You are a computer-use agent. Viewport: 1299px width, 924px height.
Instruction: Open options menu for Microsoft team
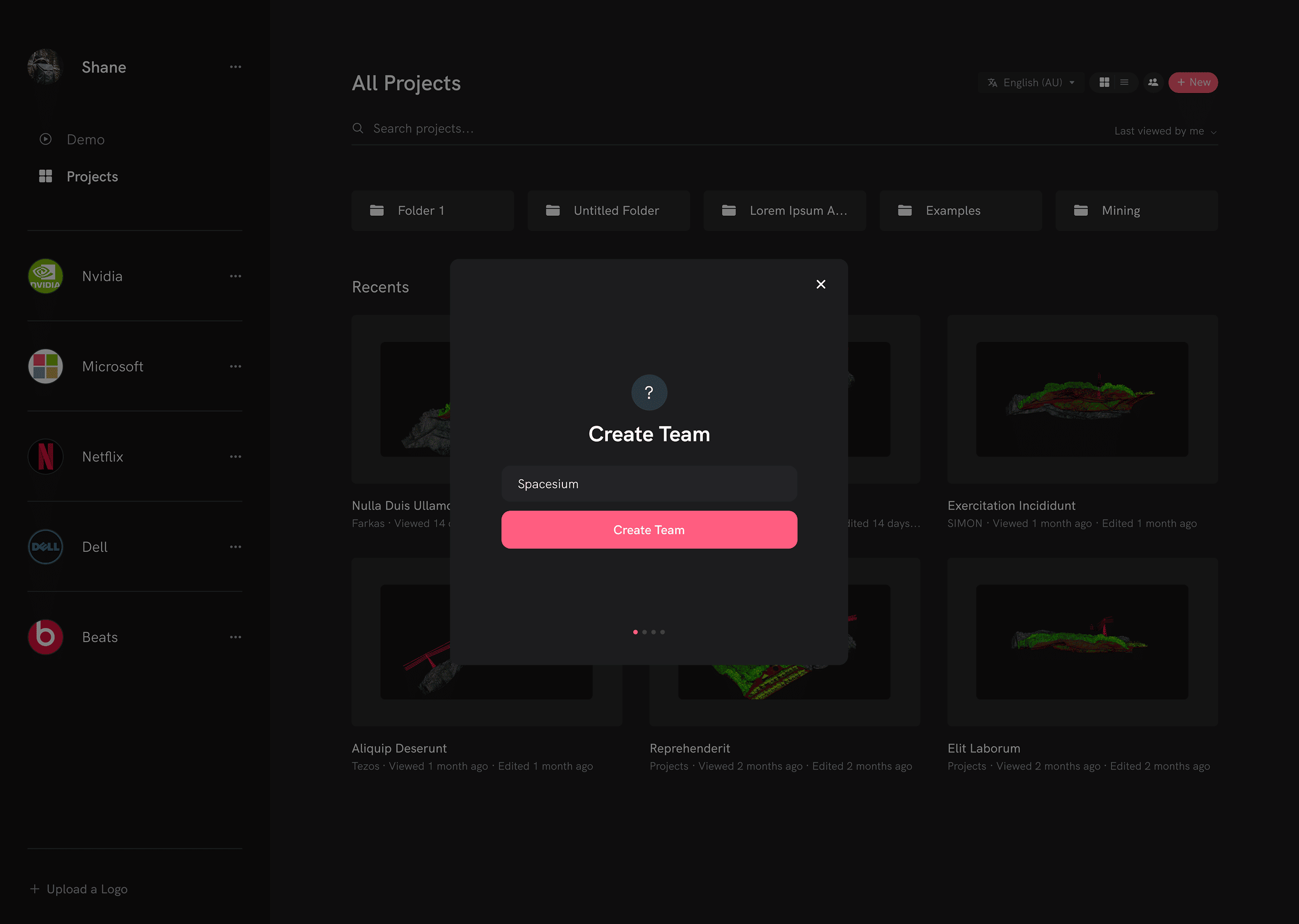(235, 366)
